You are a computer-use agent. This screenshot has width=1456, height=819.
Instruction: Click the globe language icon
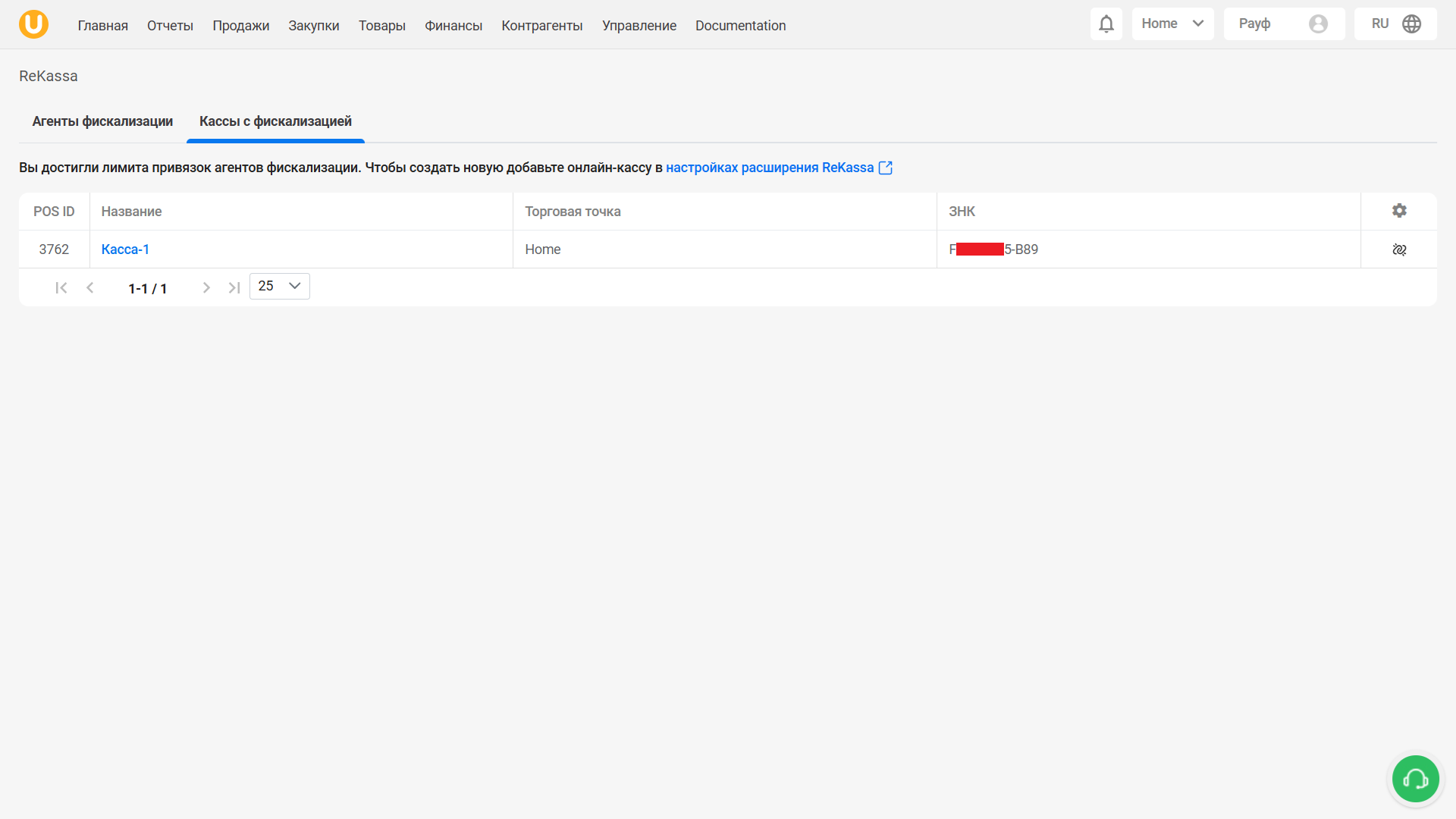pyautogui.click(x=1411, y=24)
